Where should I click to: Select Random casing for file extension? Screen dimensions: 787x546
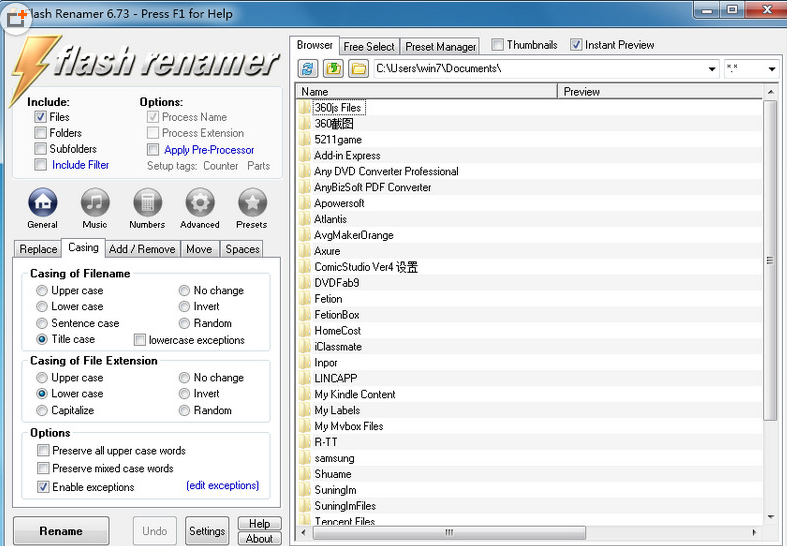(184, 411)
